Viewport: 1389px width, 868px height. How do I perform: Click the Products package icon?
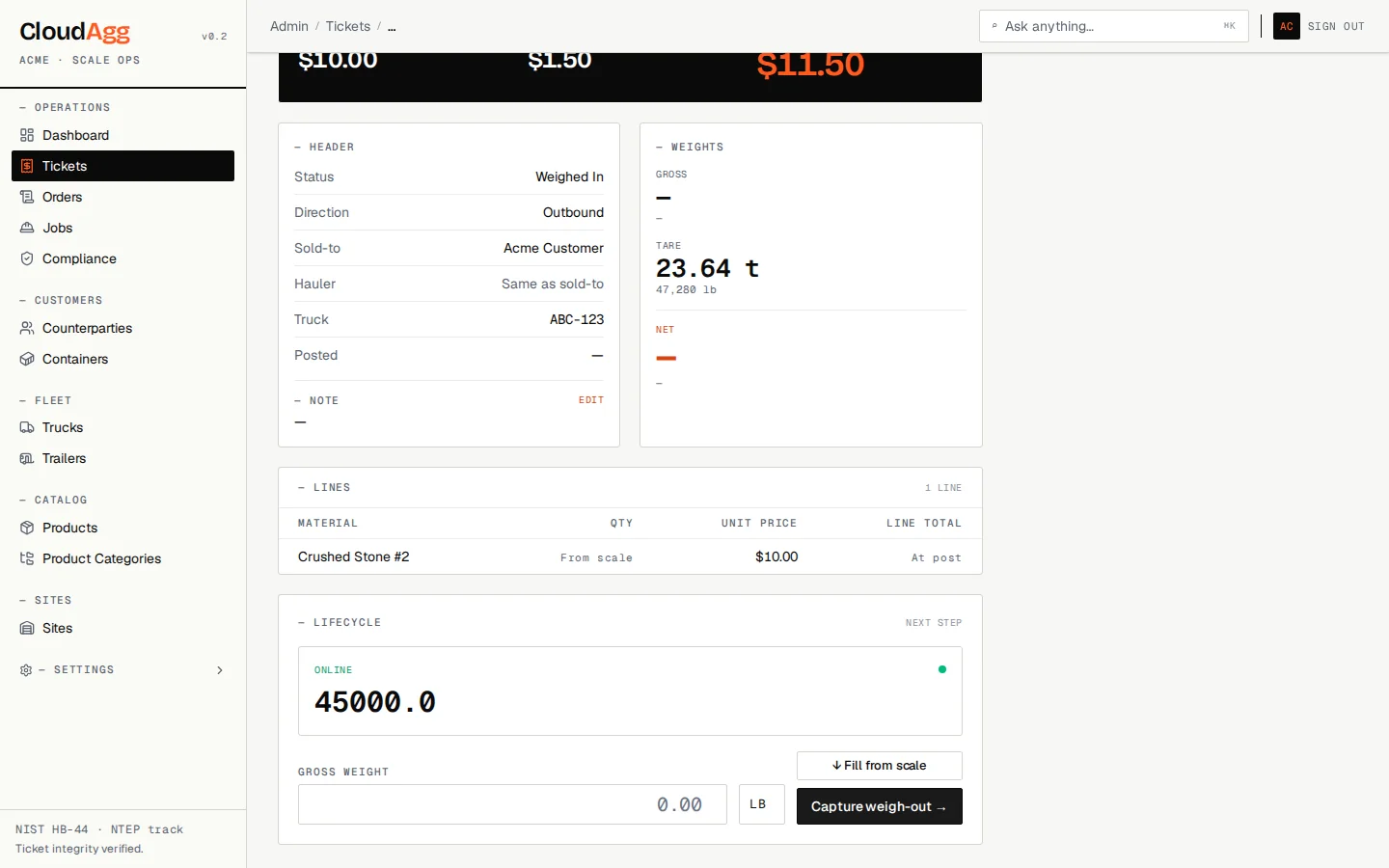point(27,528)
